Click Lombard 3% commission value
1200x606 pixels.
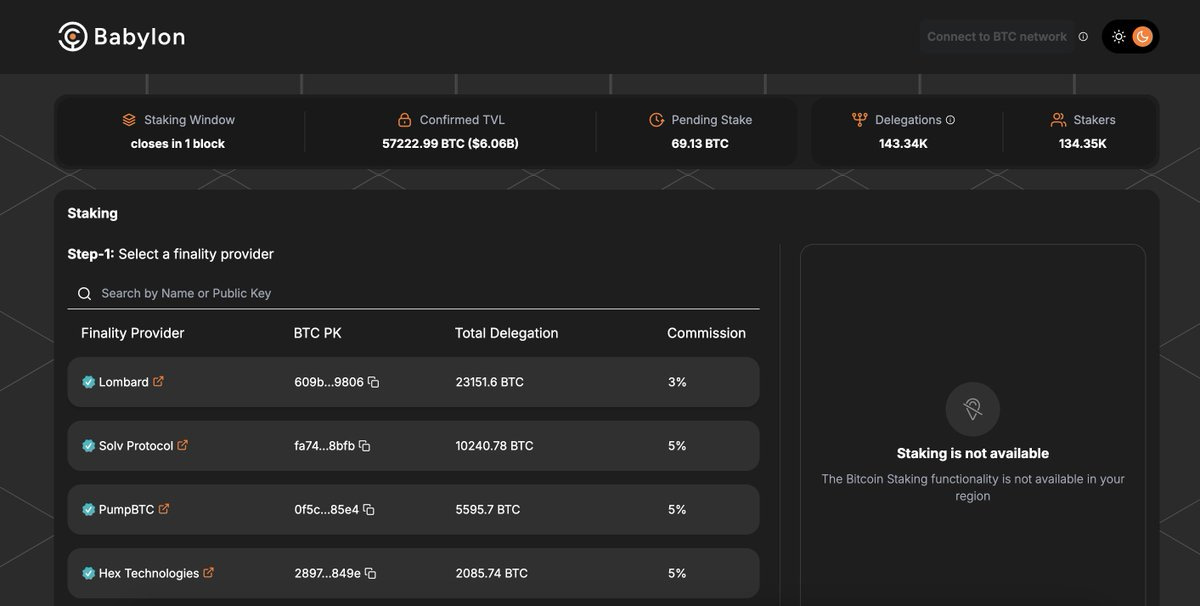tap(677, 382)
